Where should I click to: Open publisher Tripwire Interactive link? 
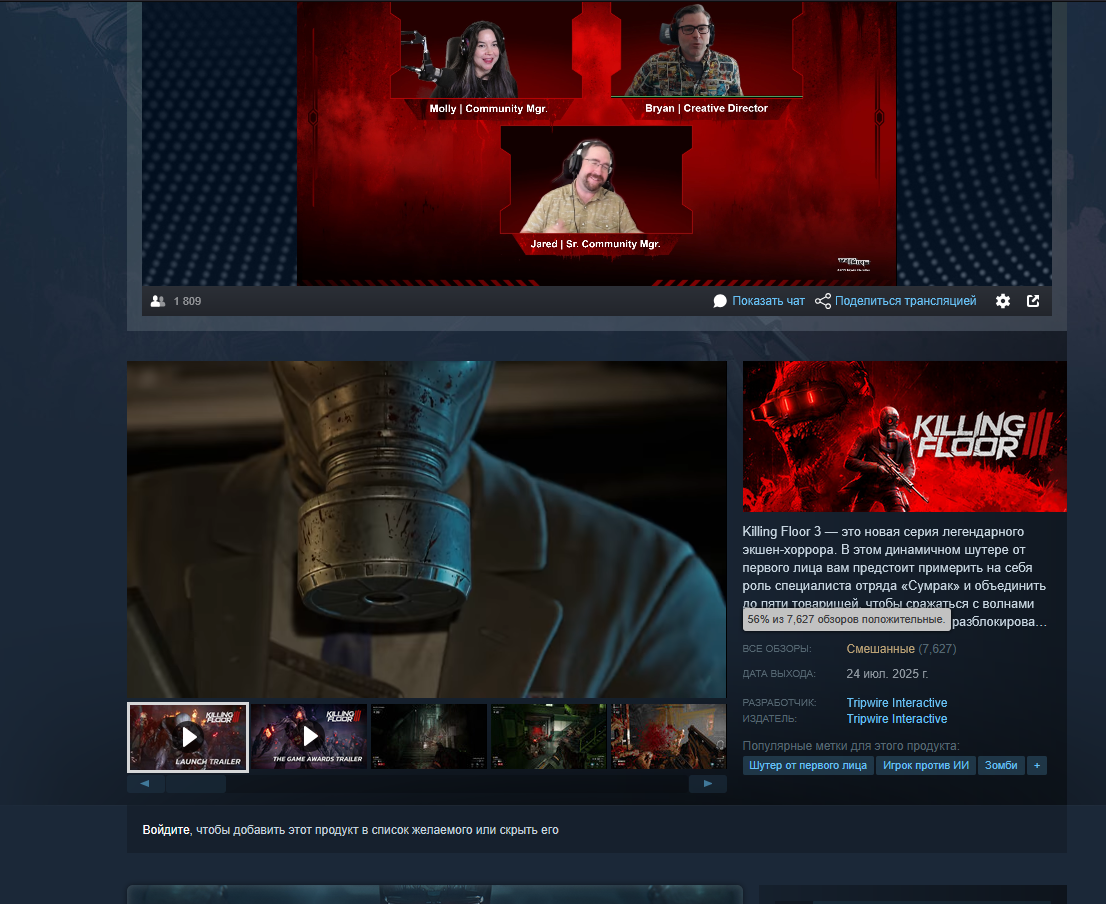click(897, 719)
